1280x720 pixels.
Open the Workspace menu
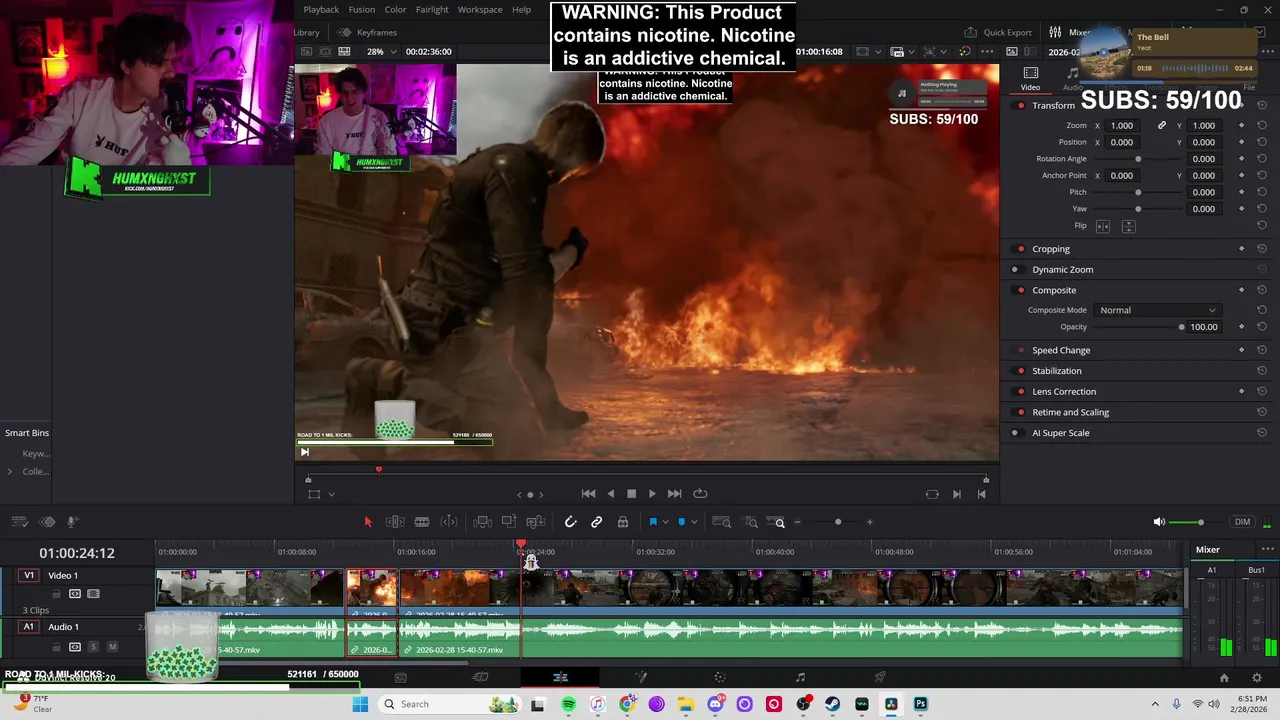point(480,9)
